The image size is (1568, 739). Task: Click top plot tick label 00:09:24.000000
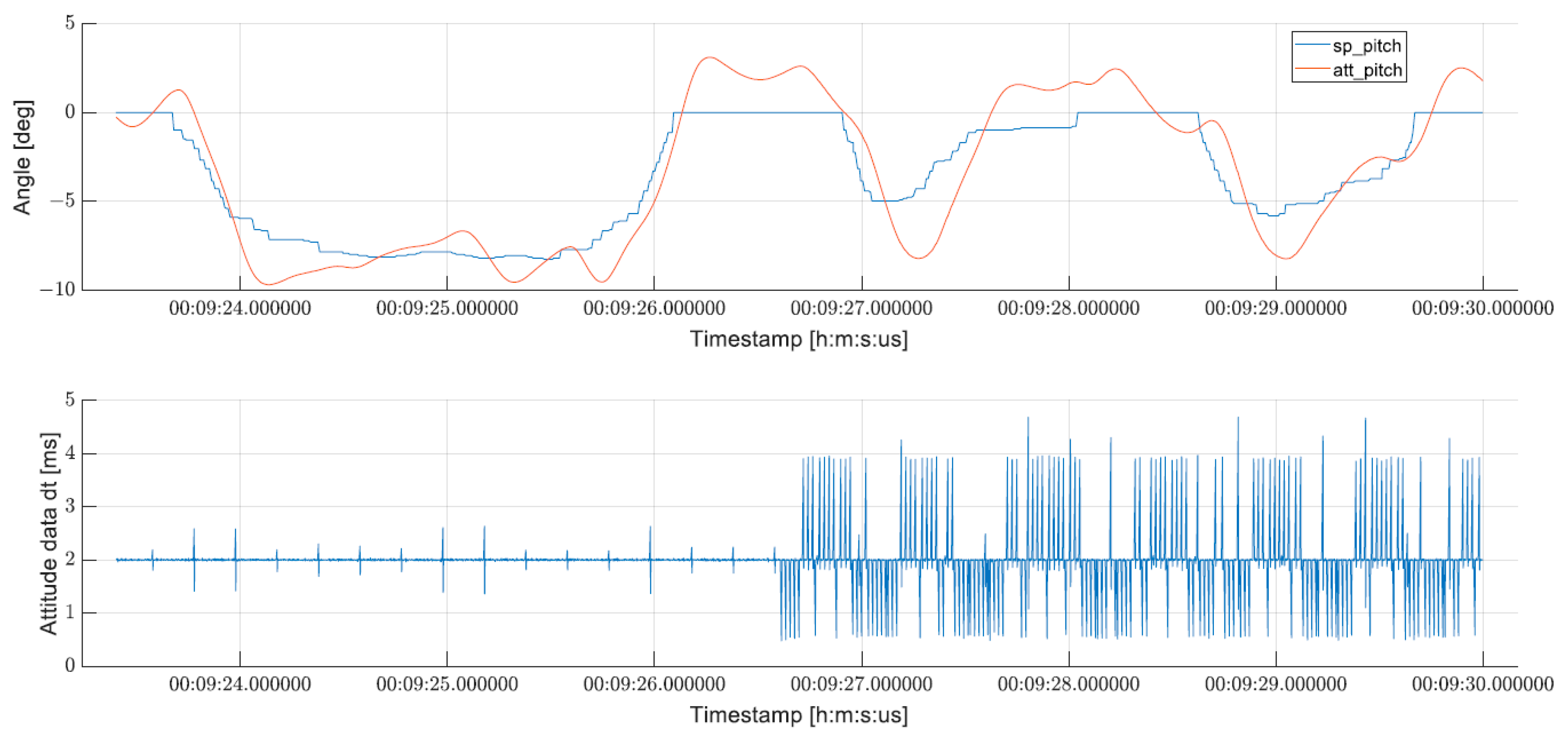coord(240,308)
